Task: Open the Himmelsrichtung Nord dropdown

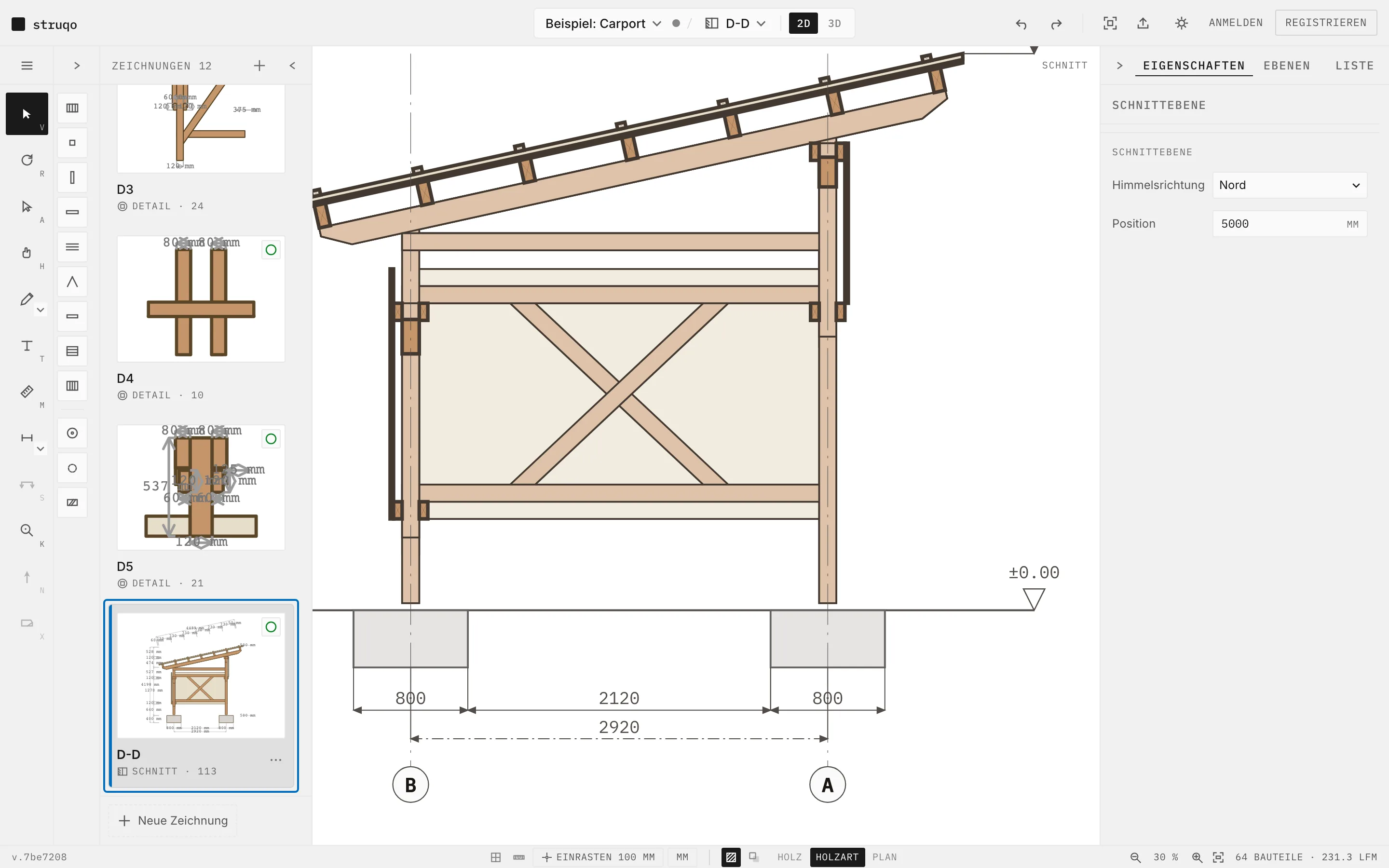Action: (x=1290, y=186)
